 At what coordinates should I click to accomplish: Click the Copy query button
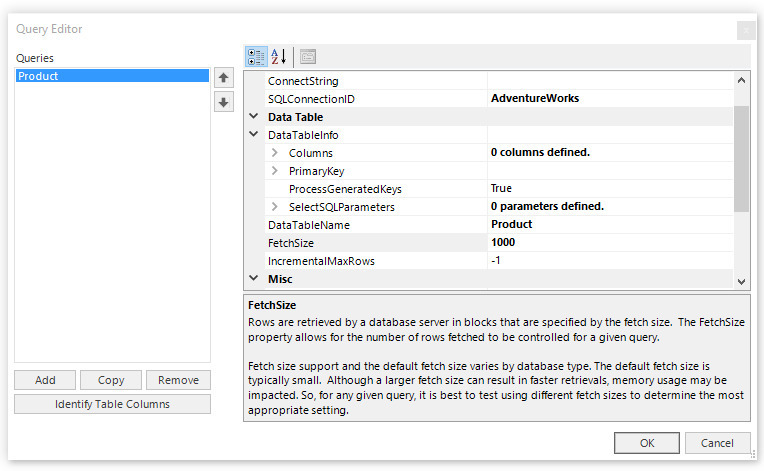click(x=111, y=380)
